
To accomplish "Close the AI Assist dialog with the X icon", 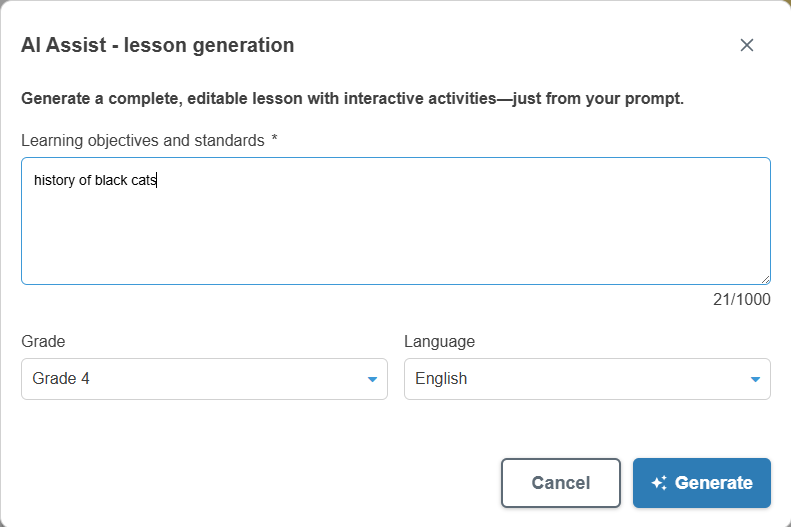I will (x=746, y=45).
